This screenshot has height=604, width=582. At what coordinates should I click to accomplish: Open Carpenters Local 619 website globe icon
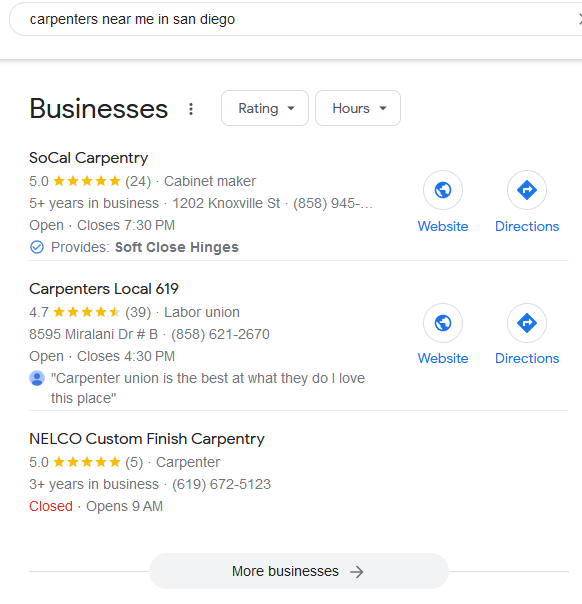click(443, 323)
